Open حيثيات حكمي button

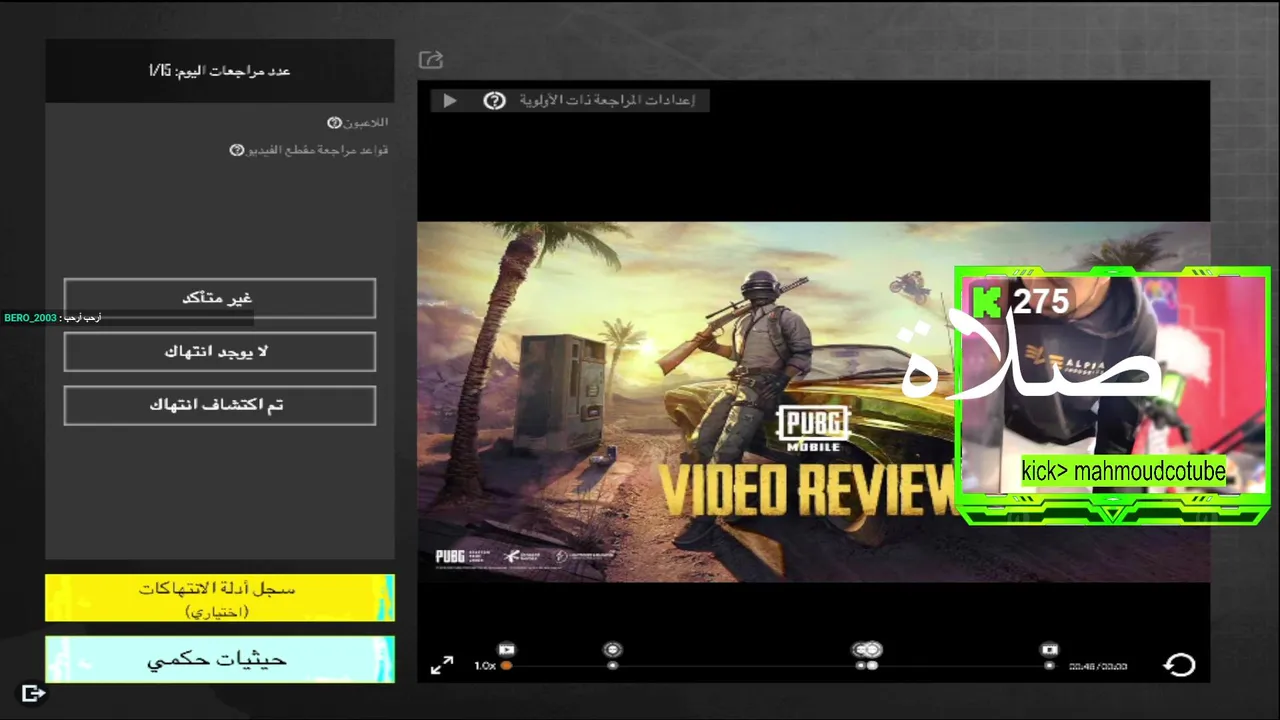(x=219, y=659)
